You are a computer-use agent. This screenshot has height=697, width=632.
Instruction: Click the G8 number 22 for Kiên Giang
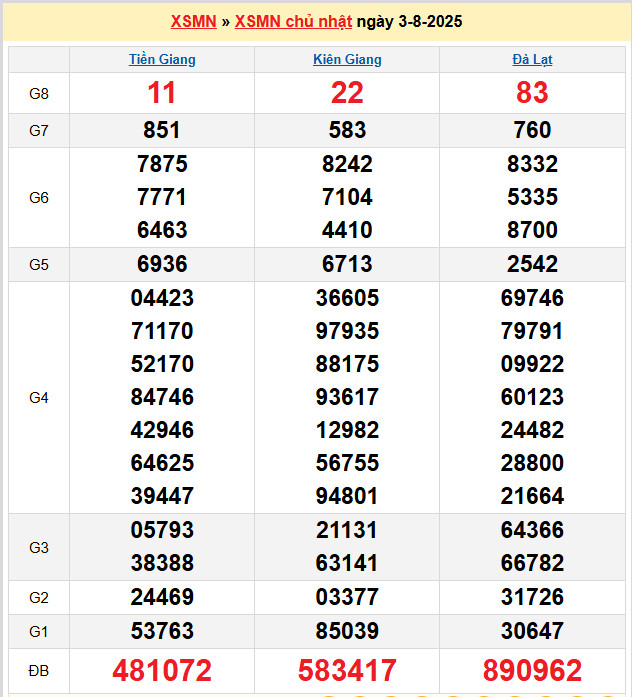pyautogui.click(x=347, y=93)
